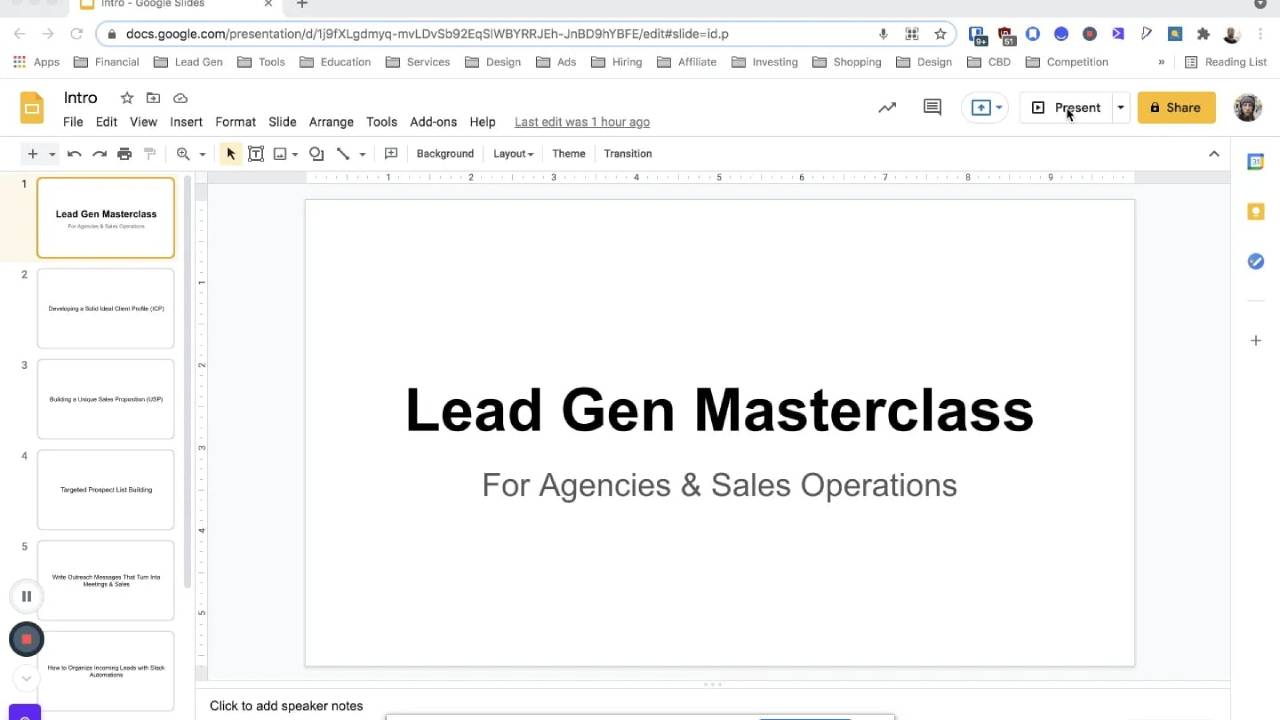
Task: Open Google Keep from the side panel
Action: coord(1256,211)
